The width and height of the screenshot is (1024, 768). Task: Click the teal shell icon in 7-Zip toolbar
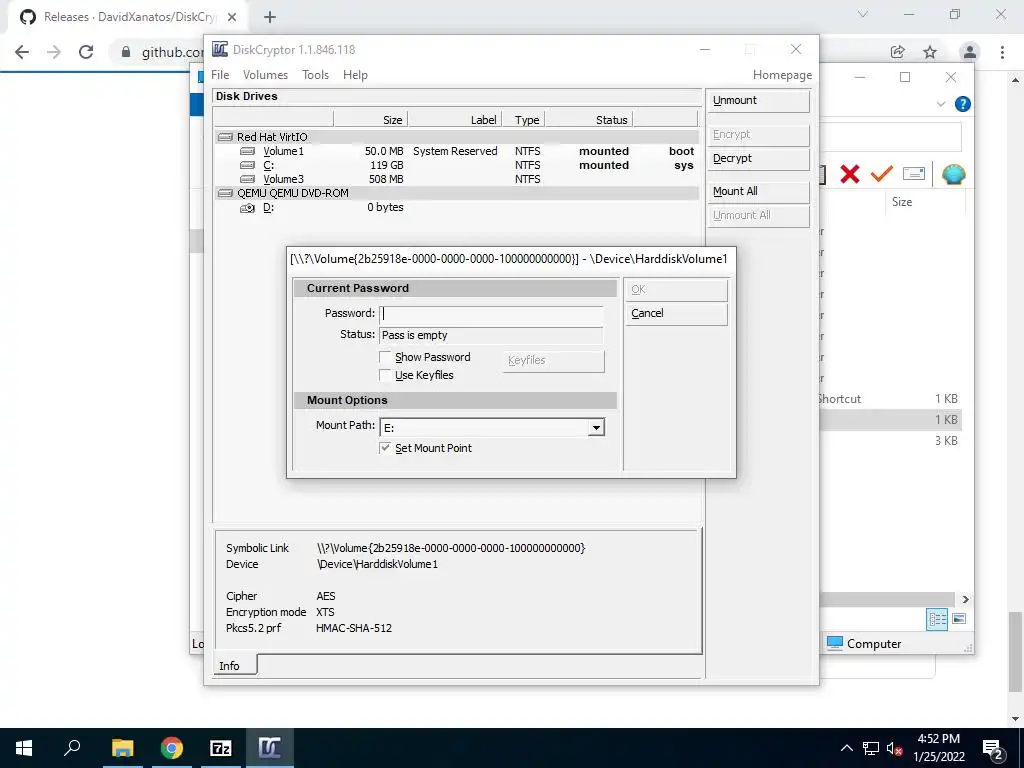click(953, 174)
